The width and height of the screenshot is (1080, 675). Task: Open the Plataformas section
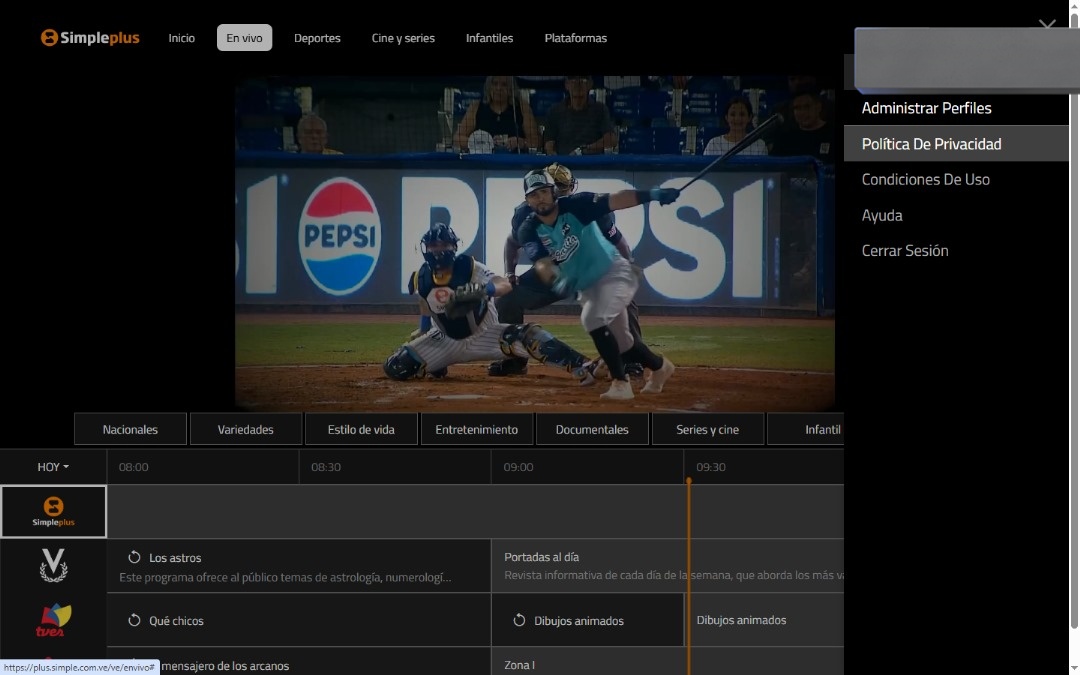click(576, 38)
